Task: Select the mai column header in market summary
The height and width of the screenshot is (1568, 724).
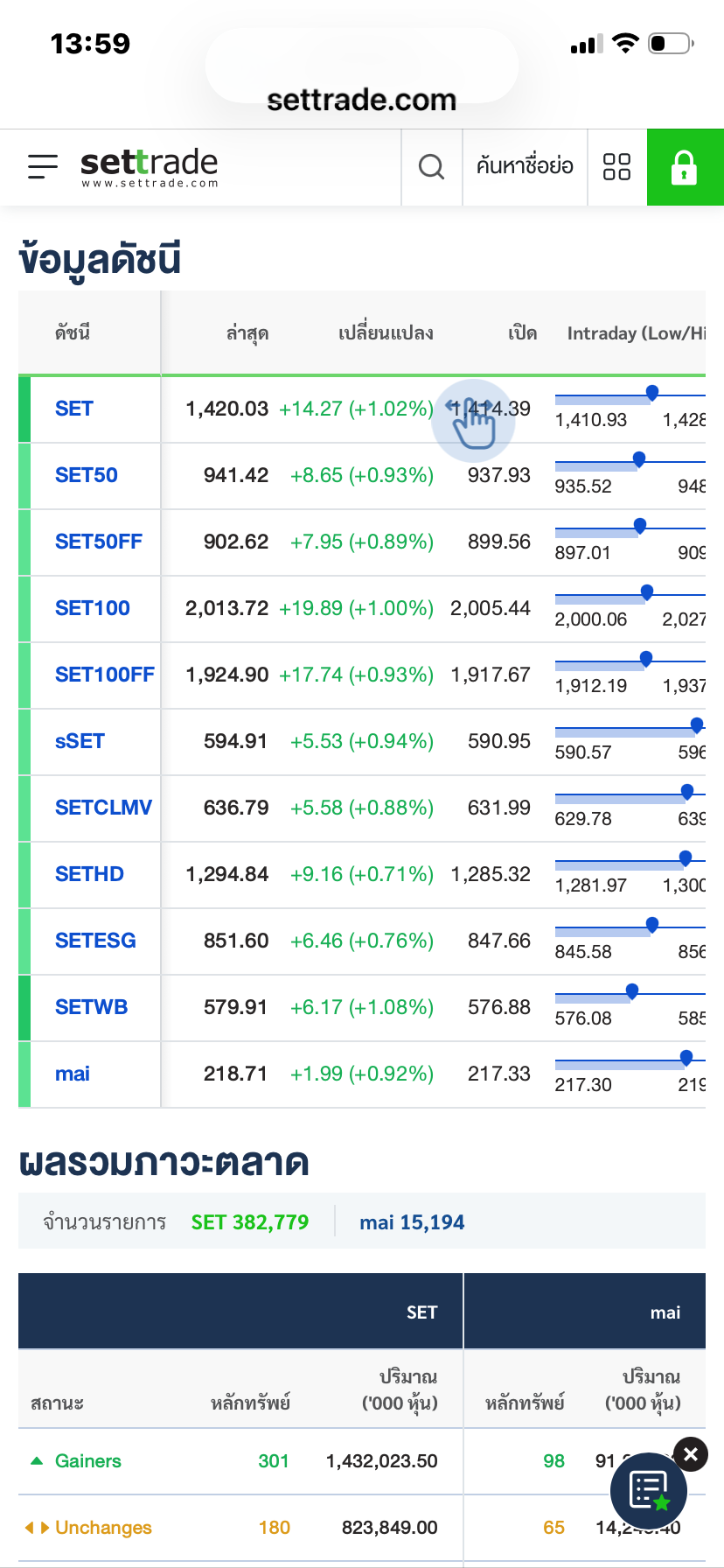Action: coord(665,1312)
